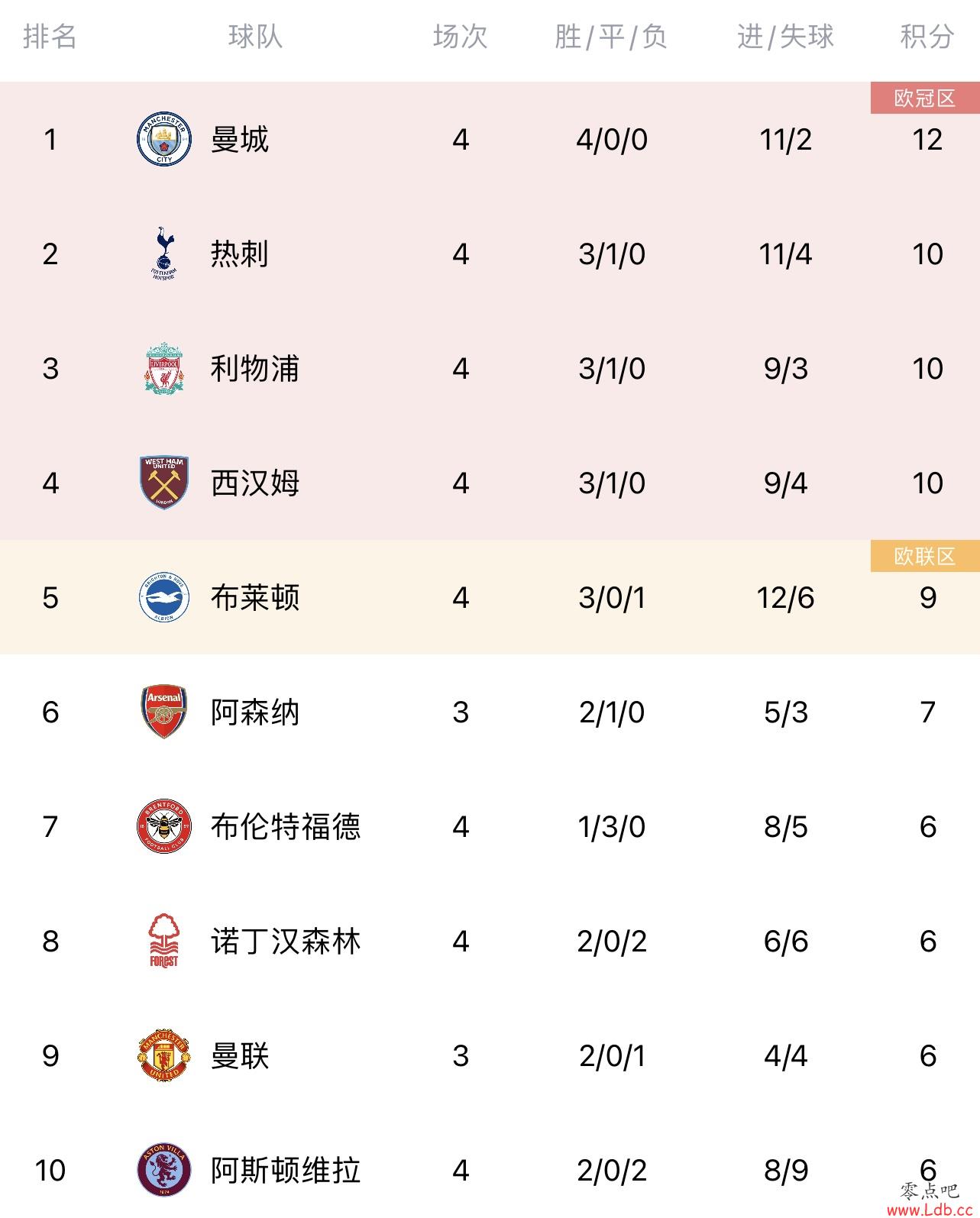
Task: Click the 欧联区 orange zone badge
Action: point(925,556)
